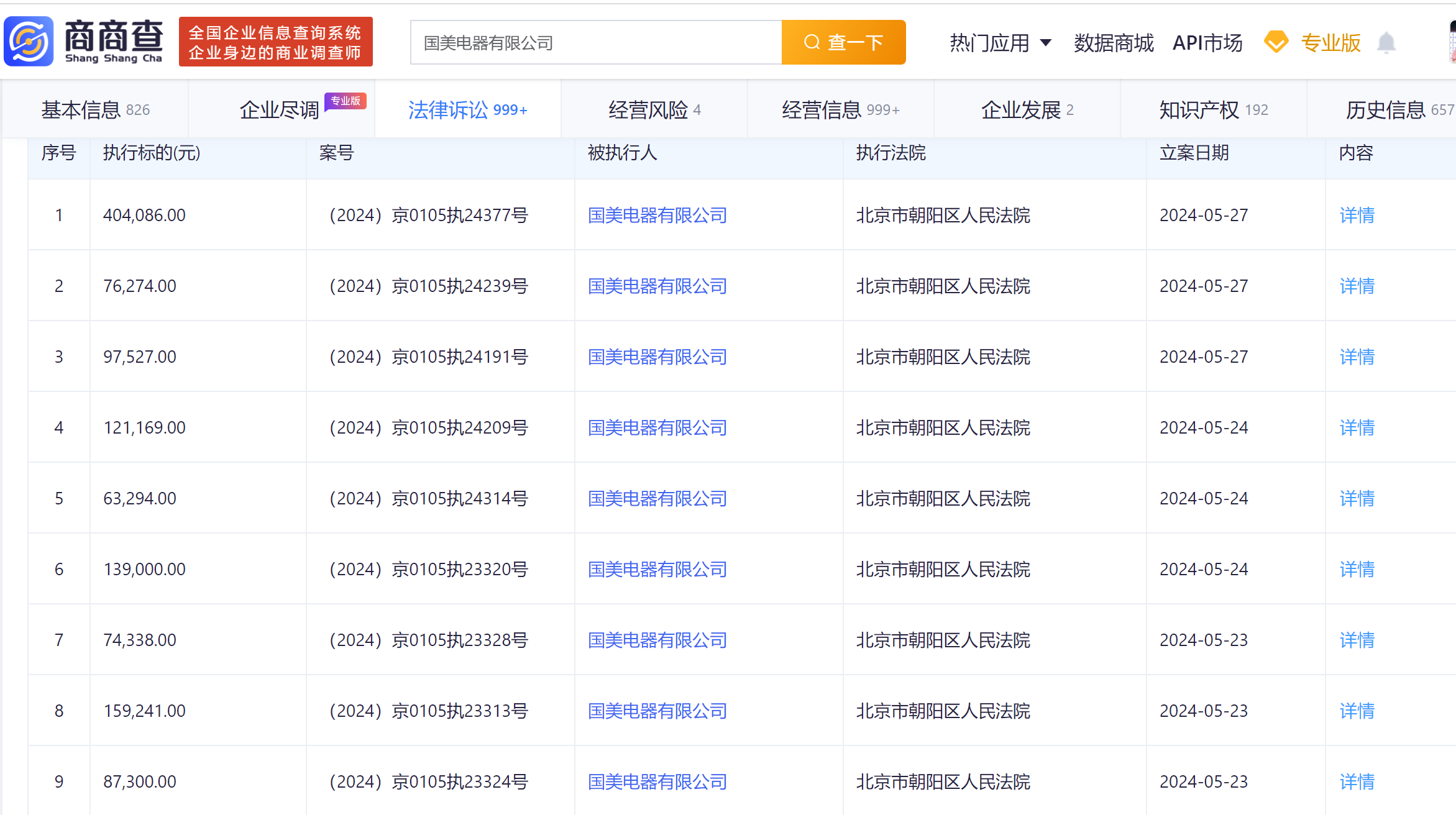Open 详情 for case 京0105执23324号
1456x815 pixels.
1357,781
